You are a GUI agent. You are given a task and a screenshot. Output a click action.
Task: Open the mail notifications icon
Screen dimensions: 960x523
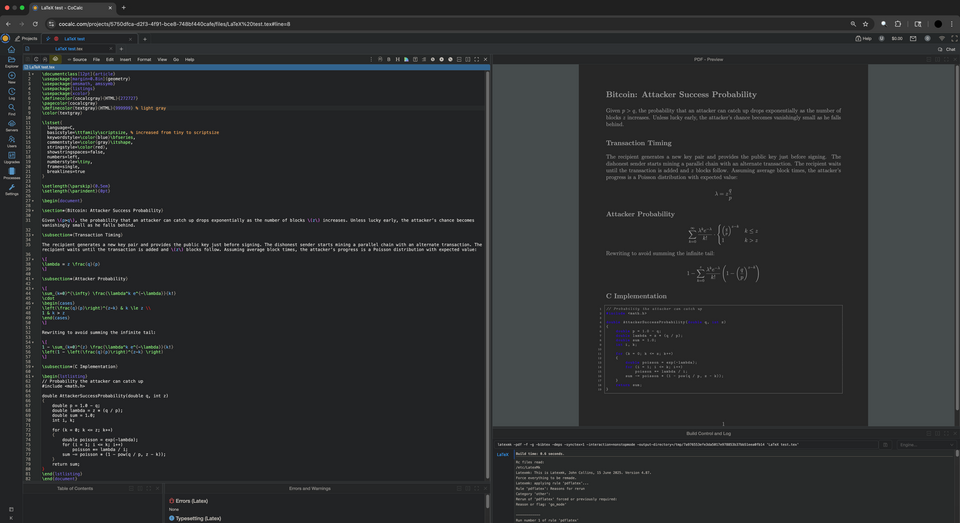(x=913, y=39)
